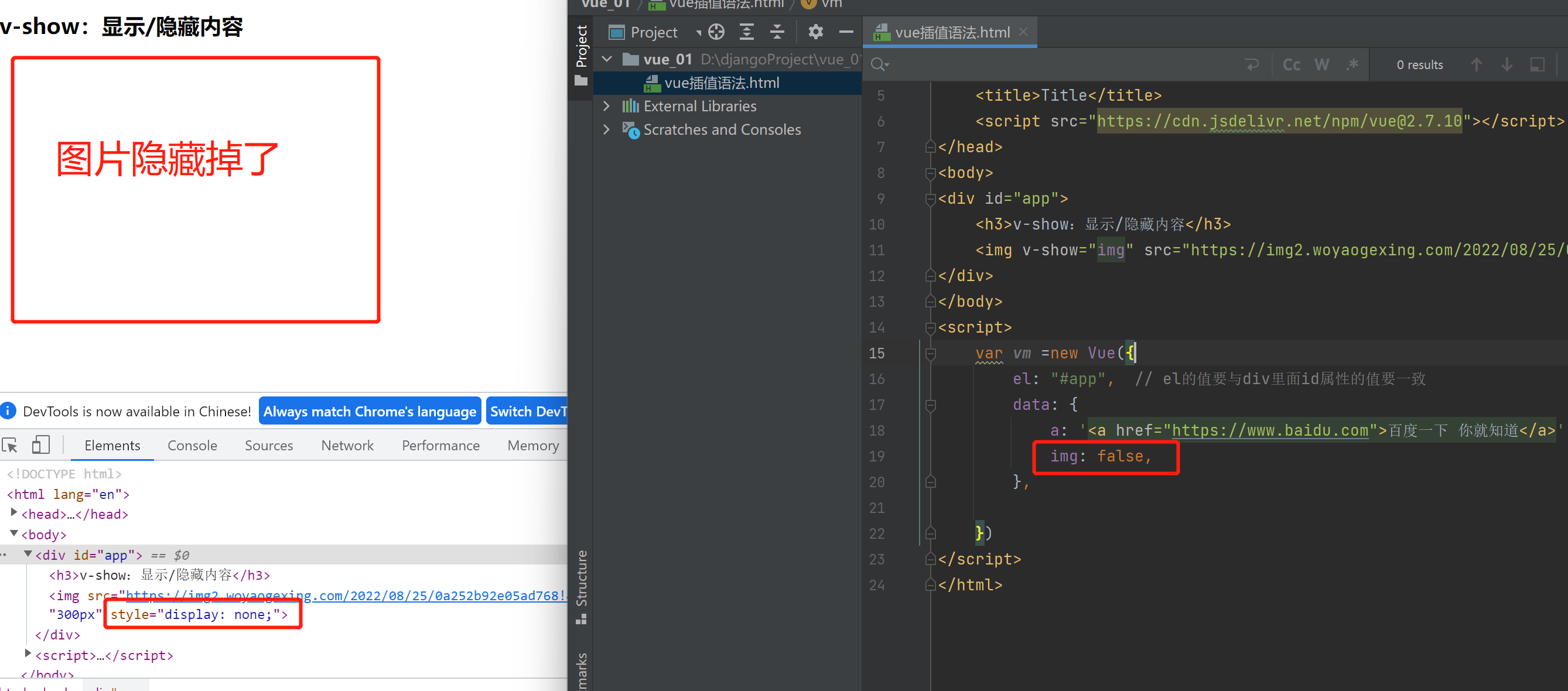Open Project panel settings gear

coord(816,32)
